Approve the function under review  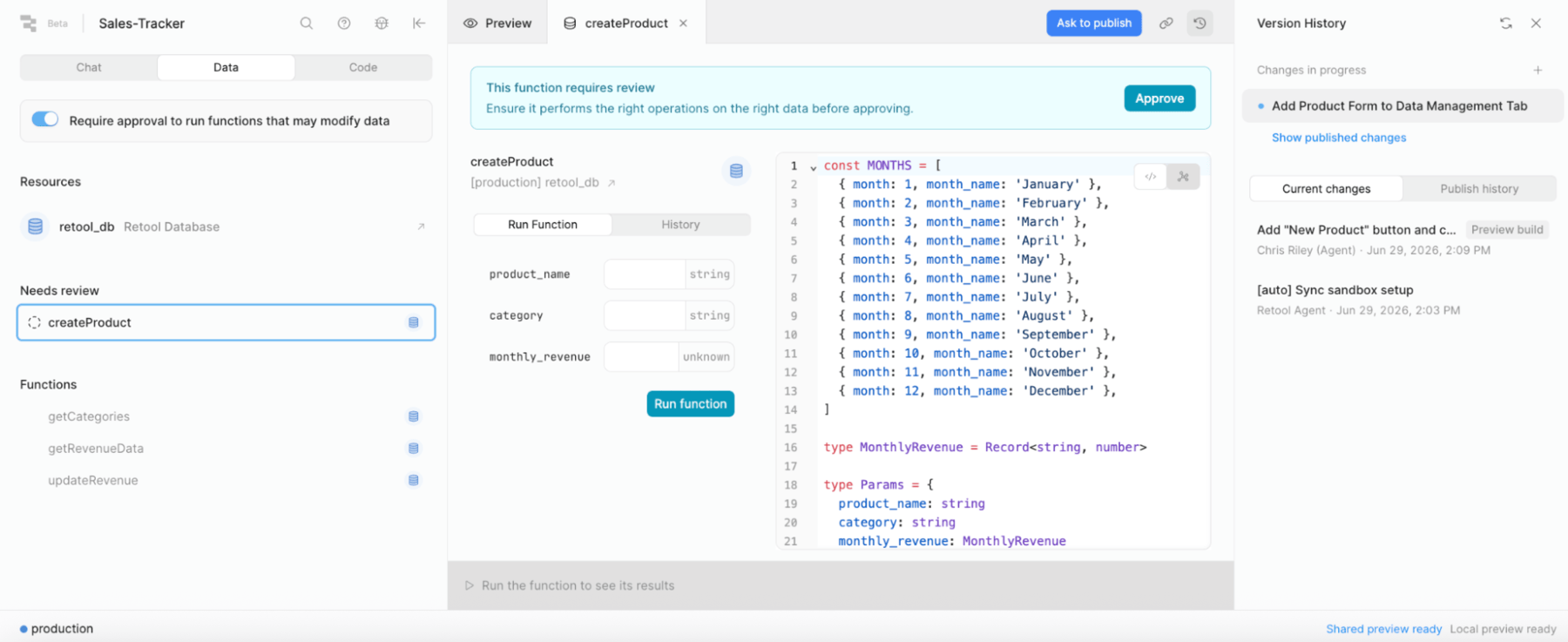point(1159,98)
